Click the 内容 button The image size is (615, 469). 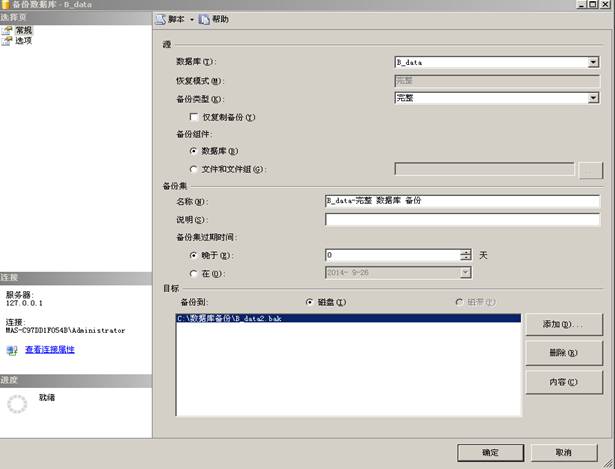564,382
